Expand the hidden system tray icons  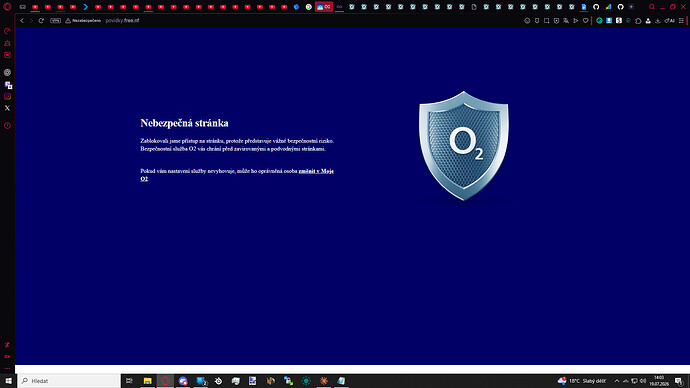(617, 381)
